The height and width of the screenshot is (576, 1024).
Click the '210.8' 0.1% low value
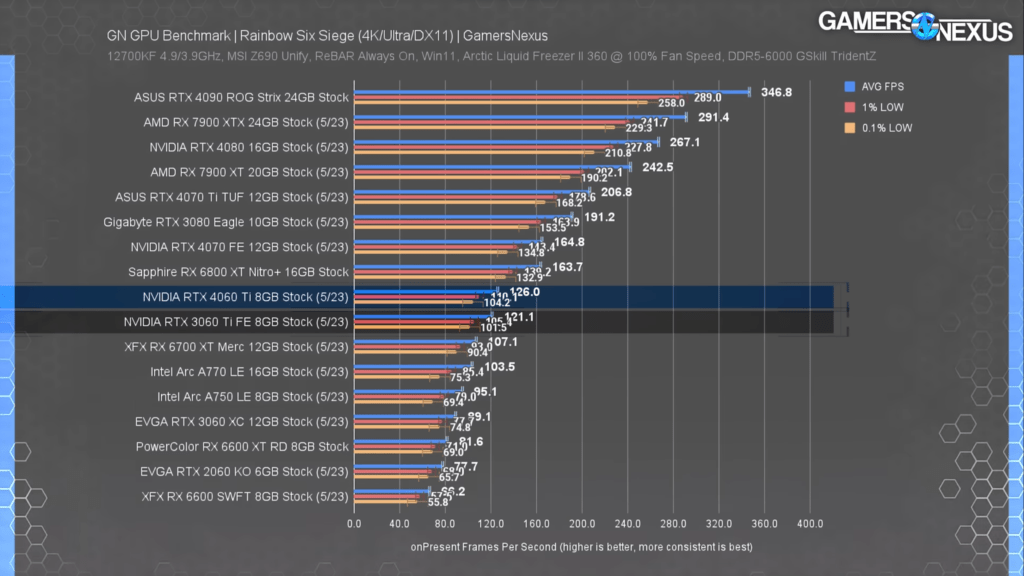[618, 153]
